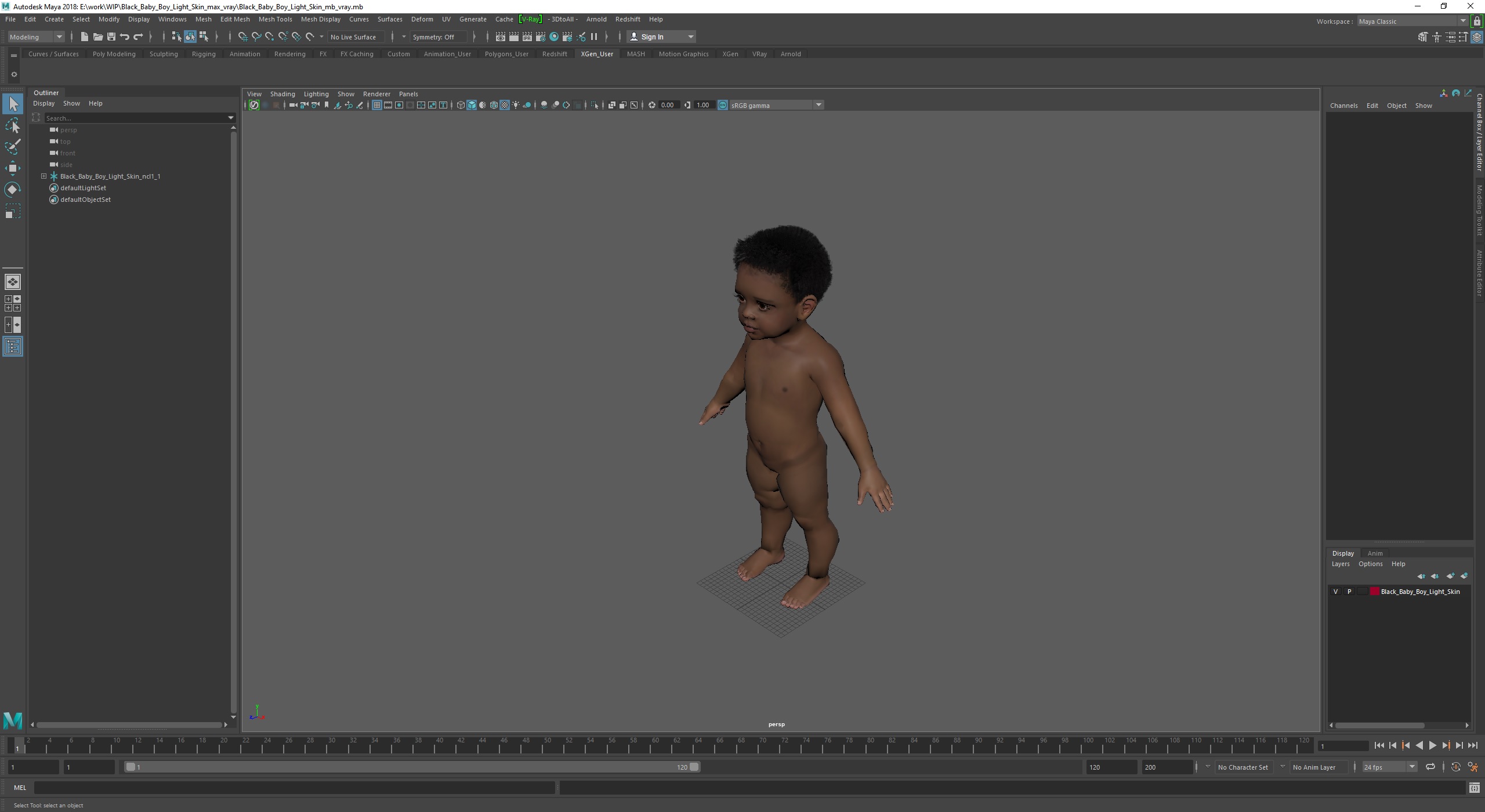
Task: Open Render Settings icon
Action: click(540, 37)
